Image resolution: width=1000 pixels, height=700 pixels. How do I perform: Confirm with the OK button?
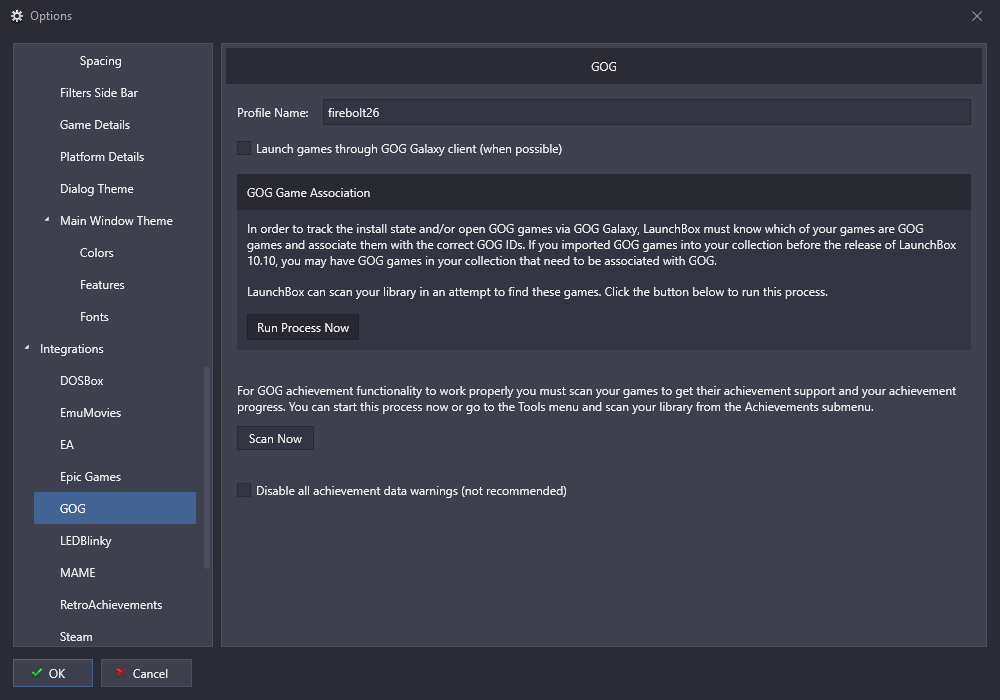(53, 673)
